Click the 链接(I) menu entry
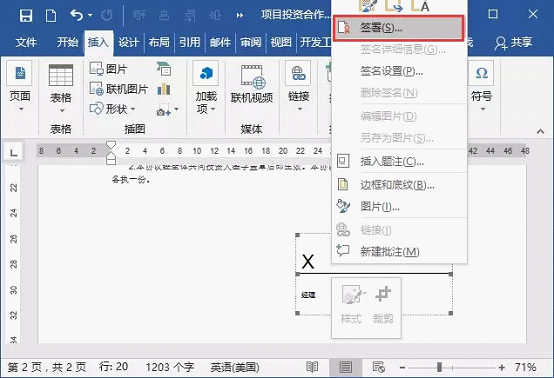Screen dimensions: 554x378 399,230
